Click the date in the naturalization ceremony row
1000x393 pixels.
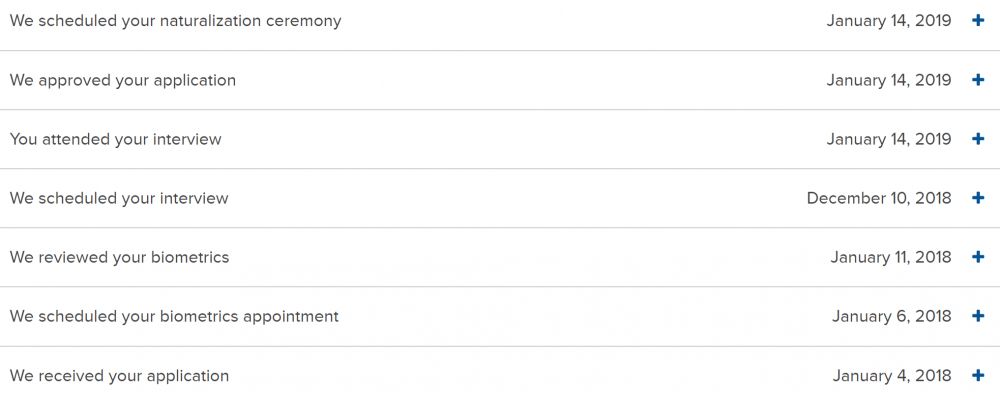tap(889, 21)
